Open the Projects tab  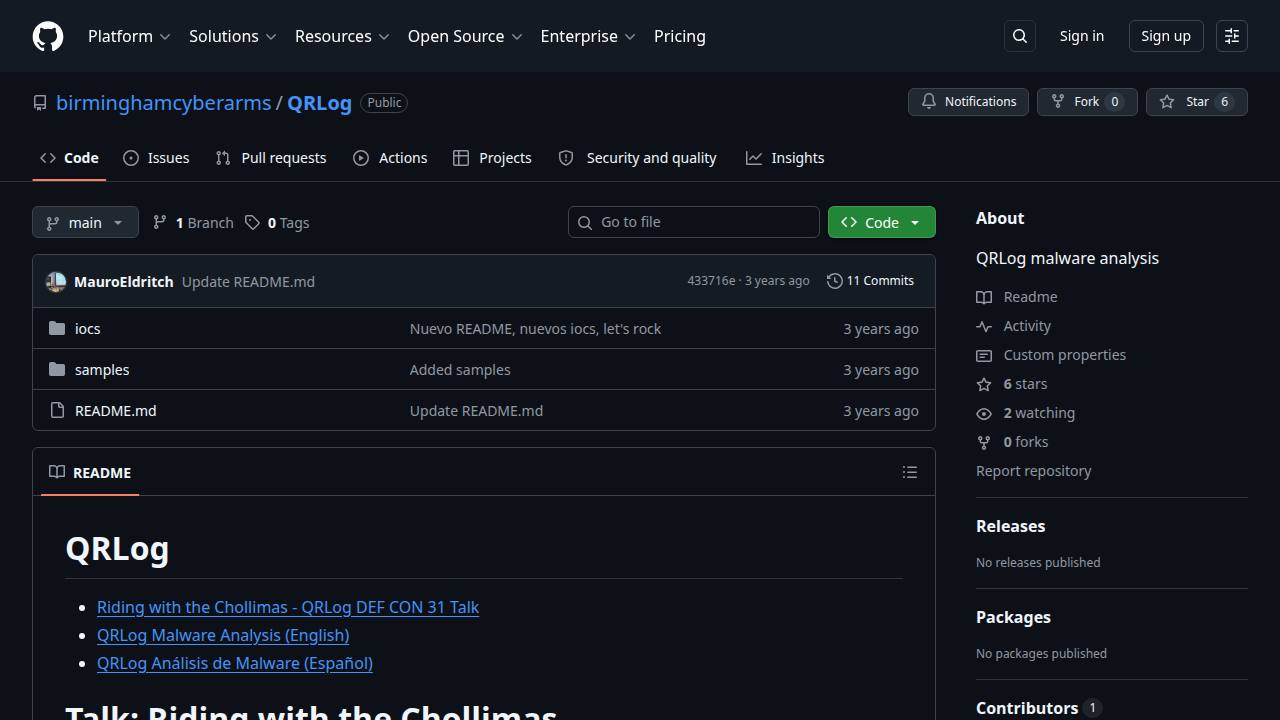pyautogui.click(x=492, y=158)
